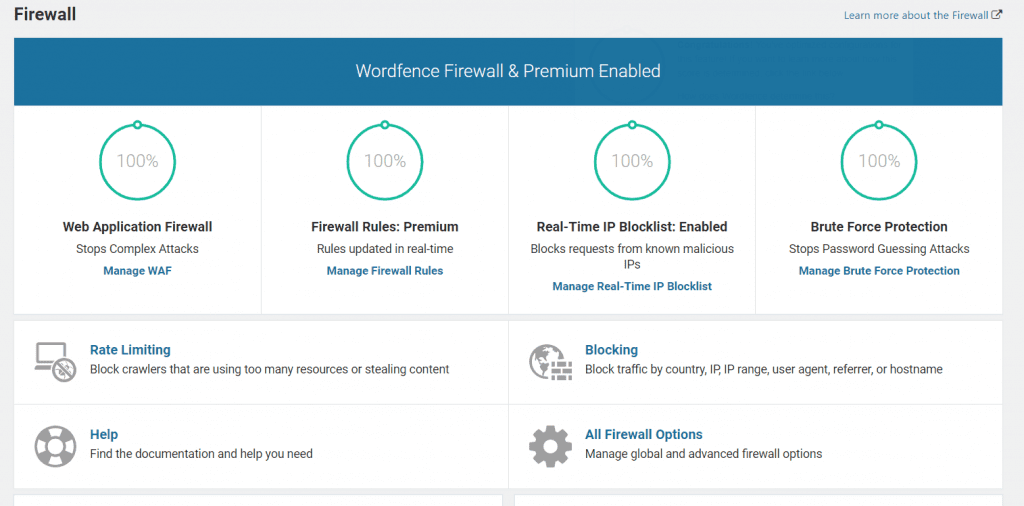Go to Rate Limiting settings

click(x=130, y=350)
